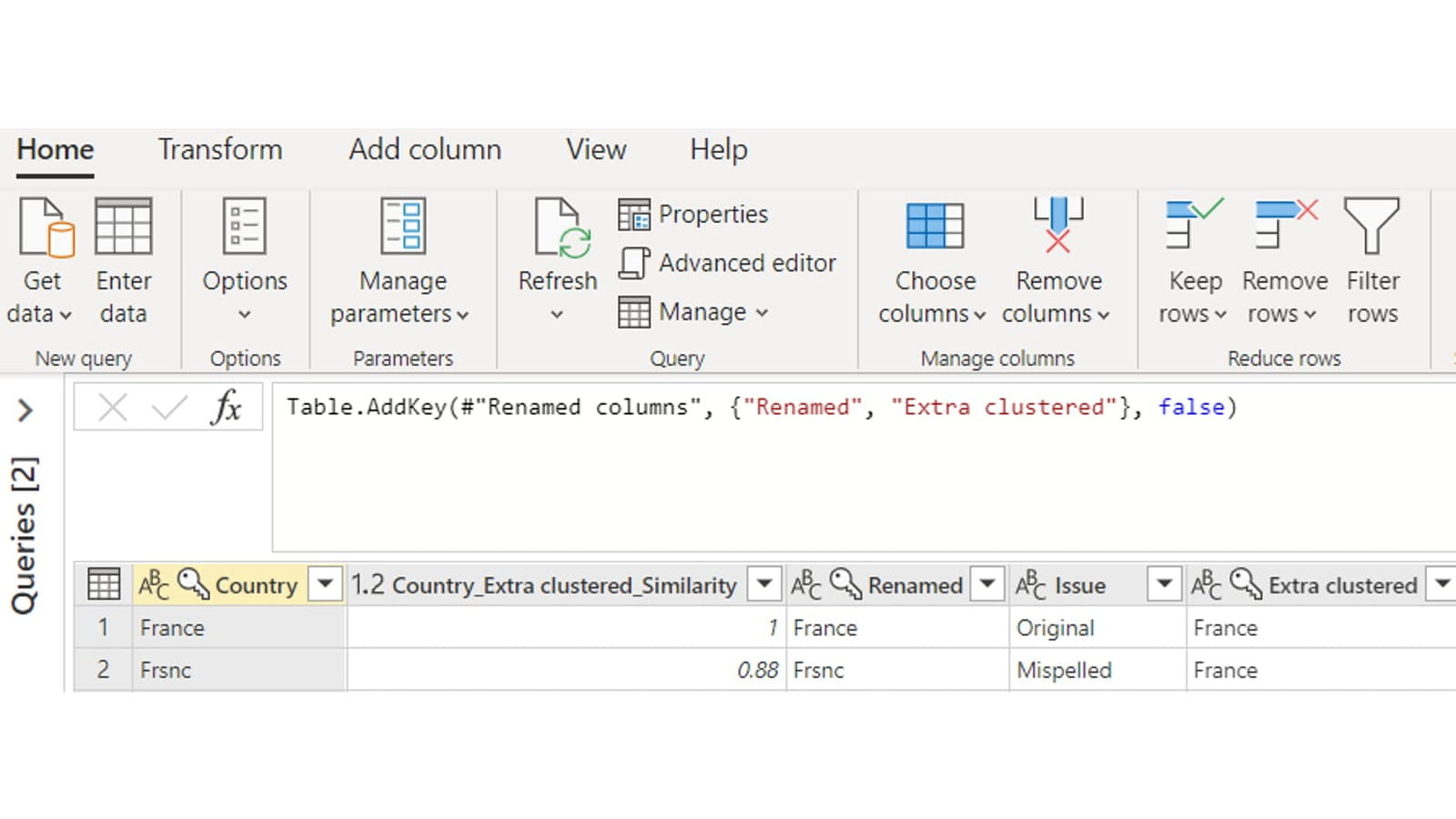This screenshot has height=819, width=1456.
Task: Open the Advanced editor
Action: pos(728,263)
